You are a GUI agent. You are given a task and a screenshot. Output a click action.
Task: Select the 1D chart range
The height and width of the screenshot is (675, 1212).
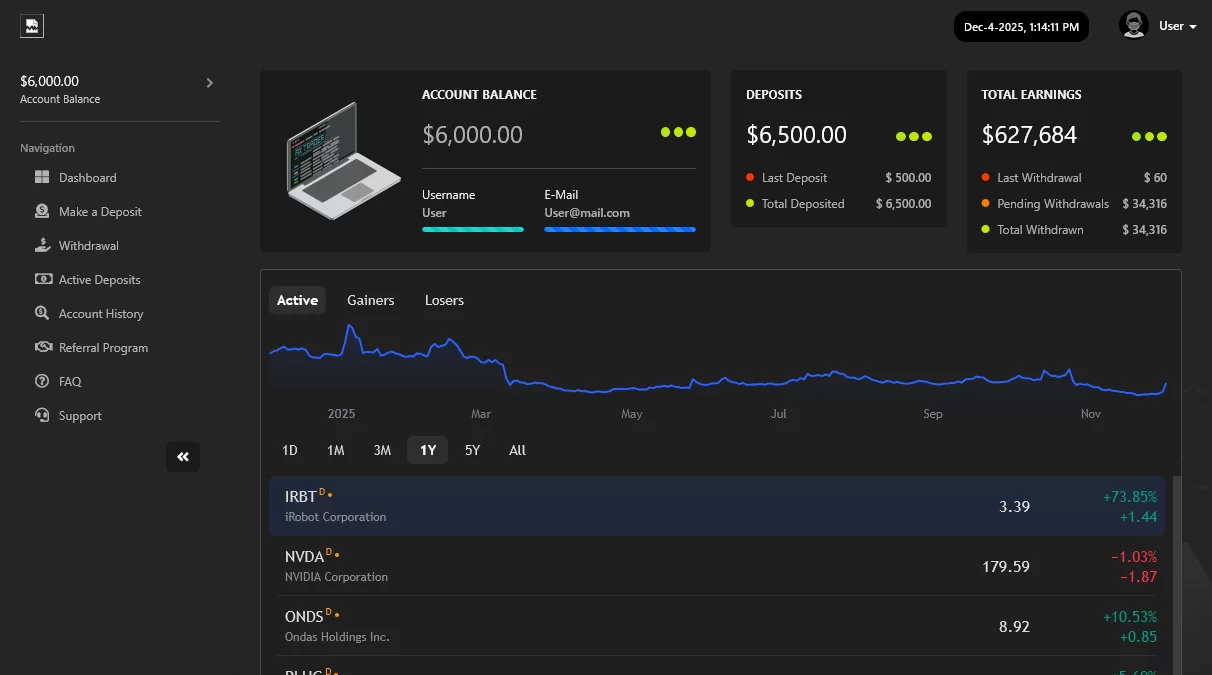(289, 450)
